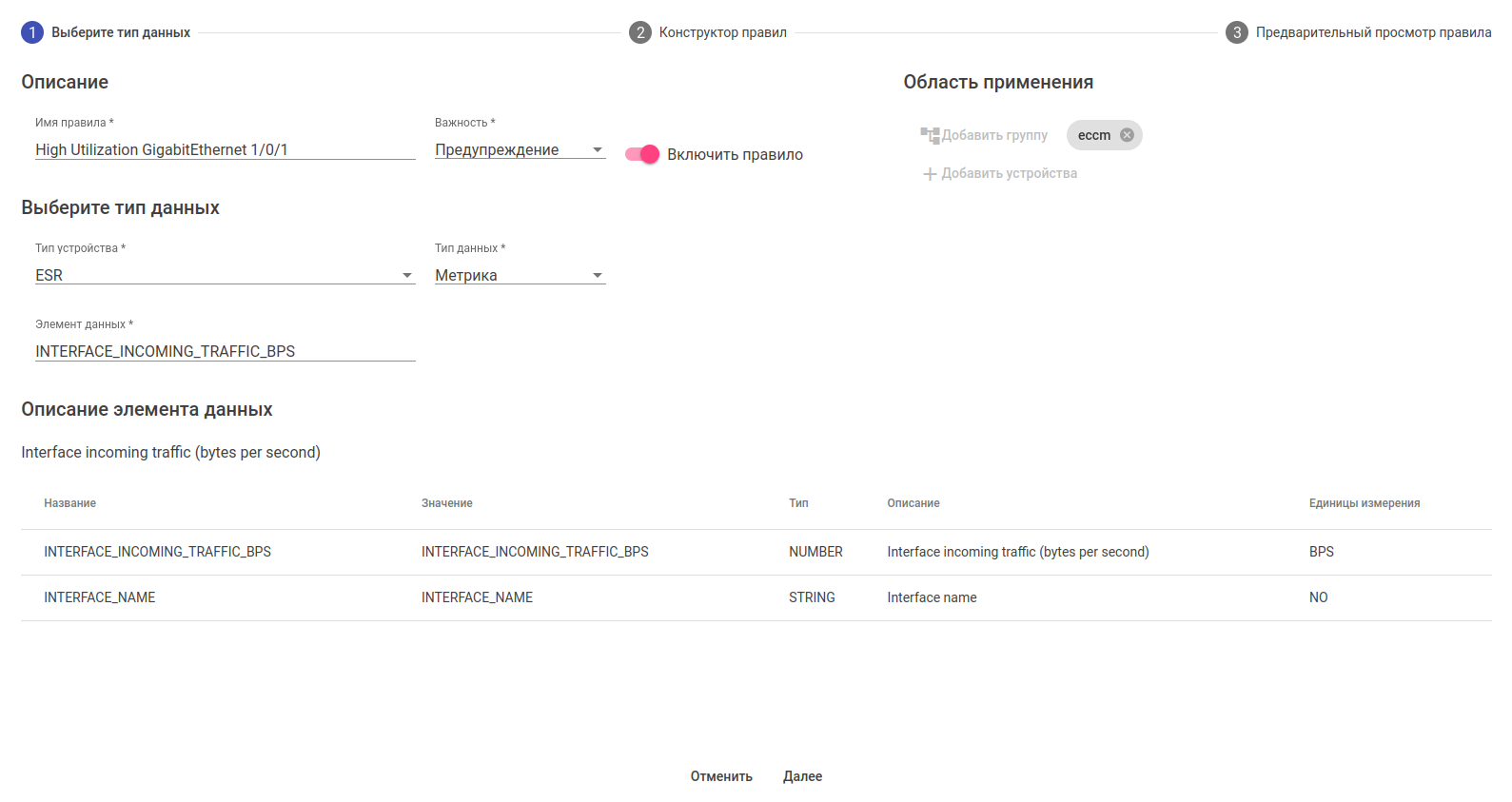Image resolution: width=1512 pixels, height=802 pixels.
Task: Click the Добавить устройства label
Action: [x=1009, y=174]
